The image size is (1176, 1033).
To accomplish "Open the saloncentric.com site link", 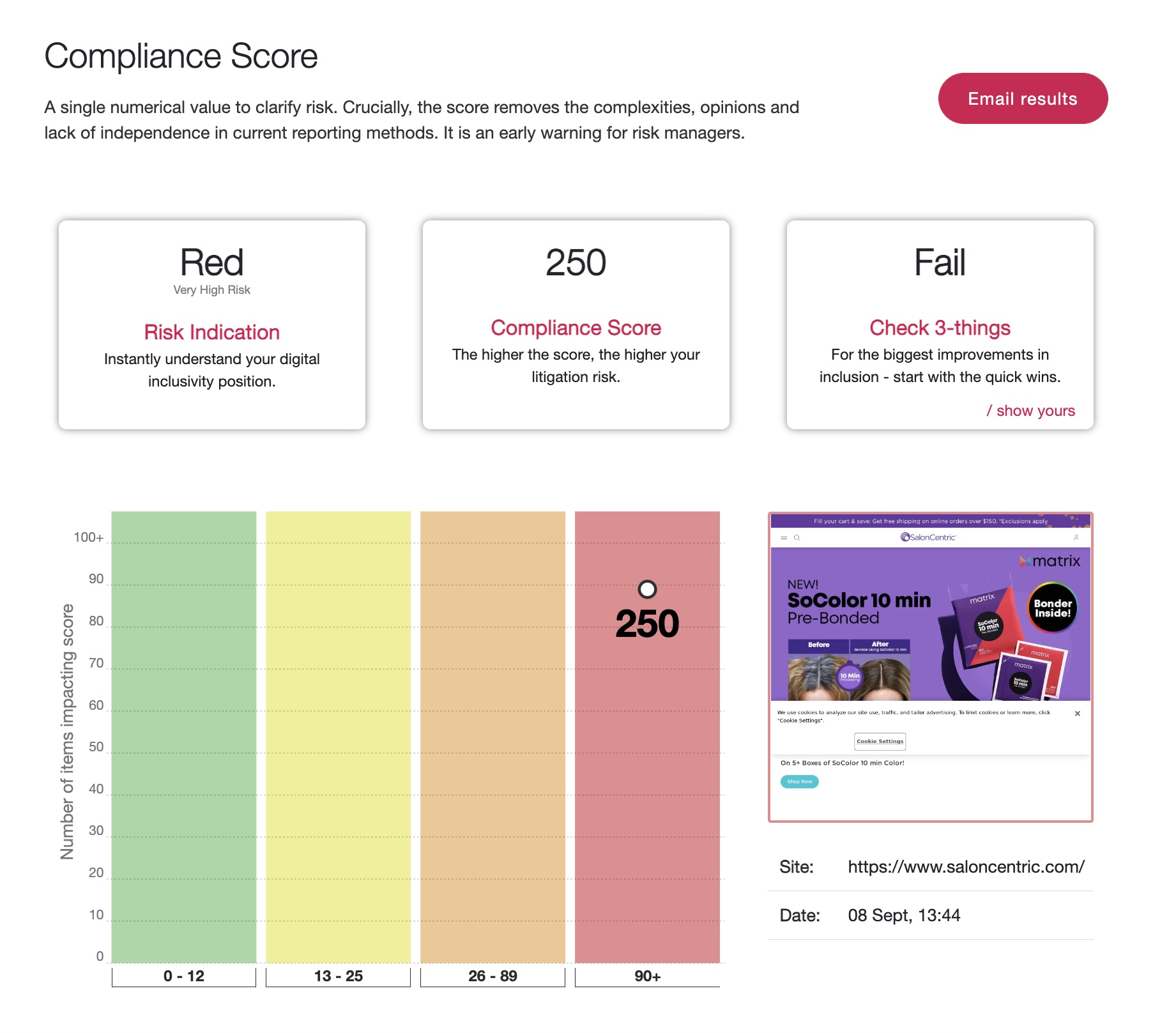I will coord(966,867).
